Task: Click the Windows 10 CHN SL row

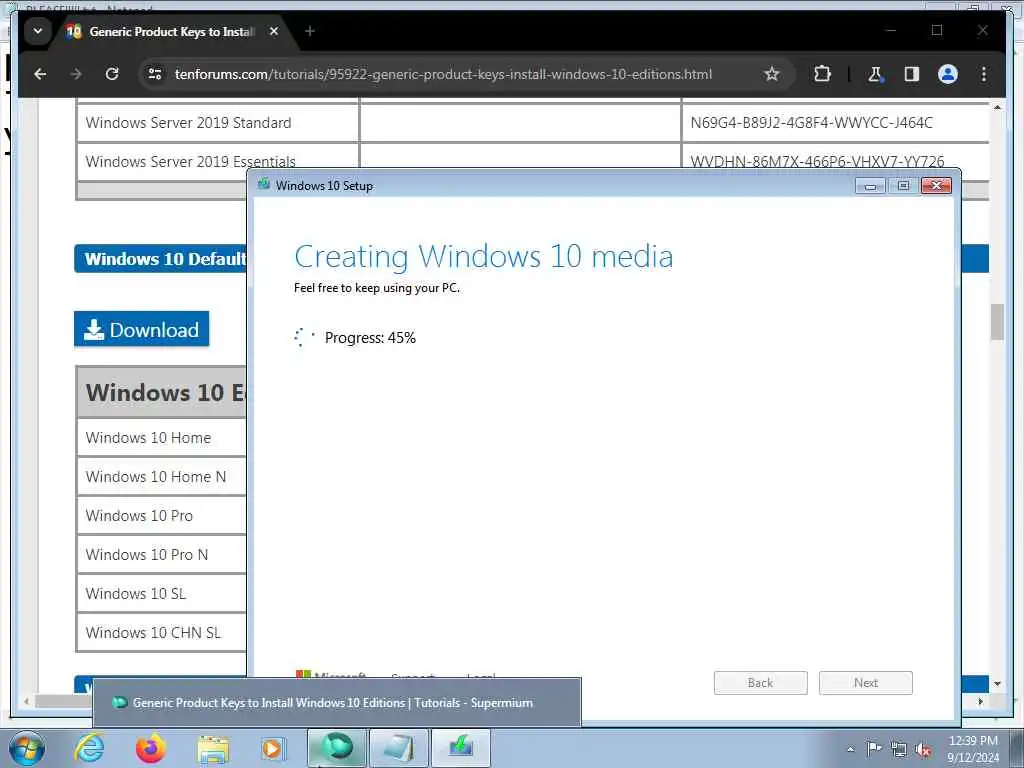Action: pos(162,632)
